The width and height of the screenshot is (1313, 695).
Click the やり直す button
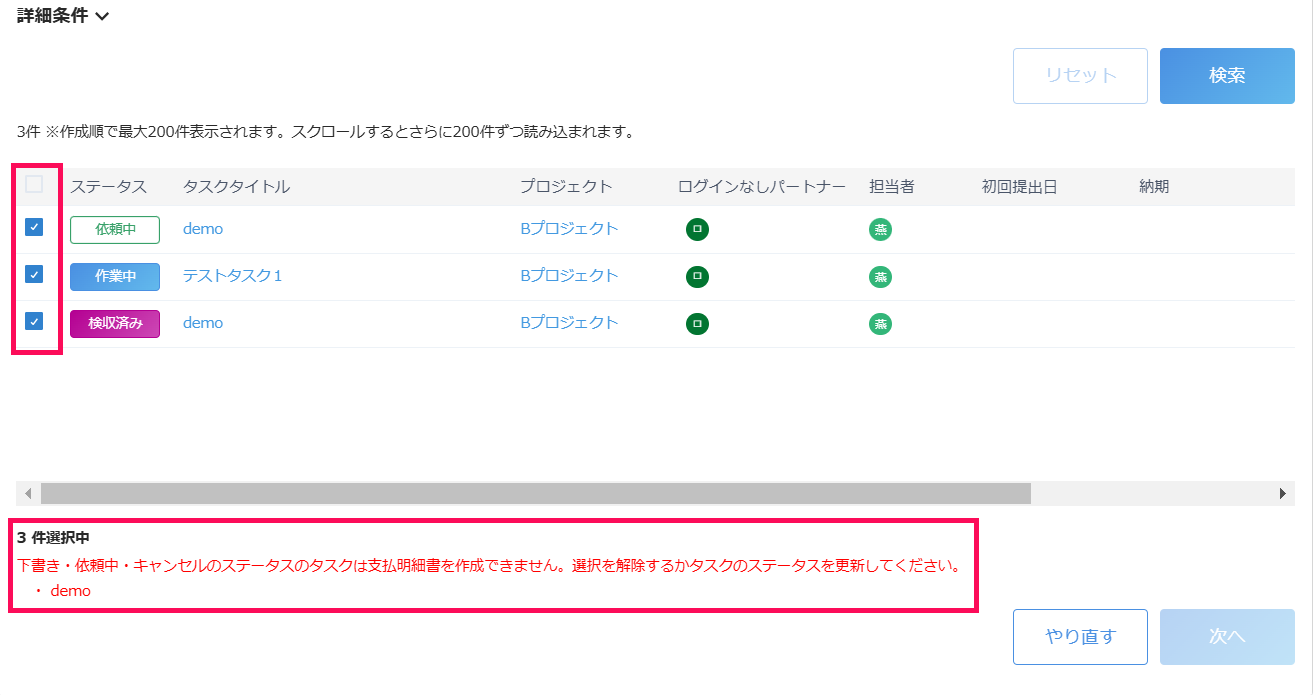(x=1080, y=637)
